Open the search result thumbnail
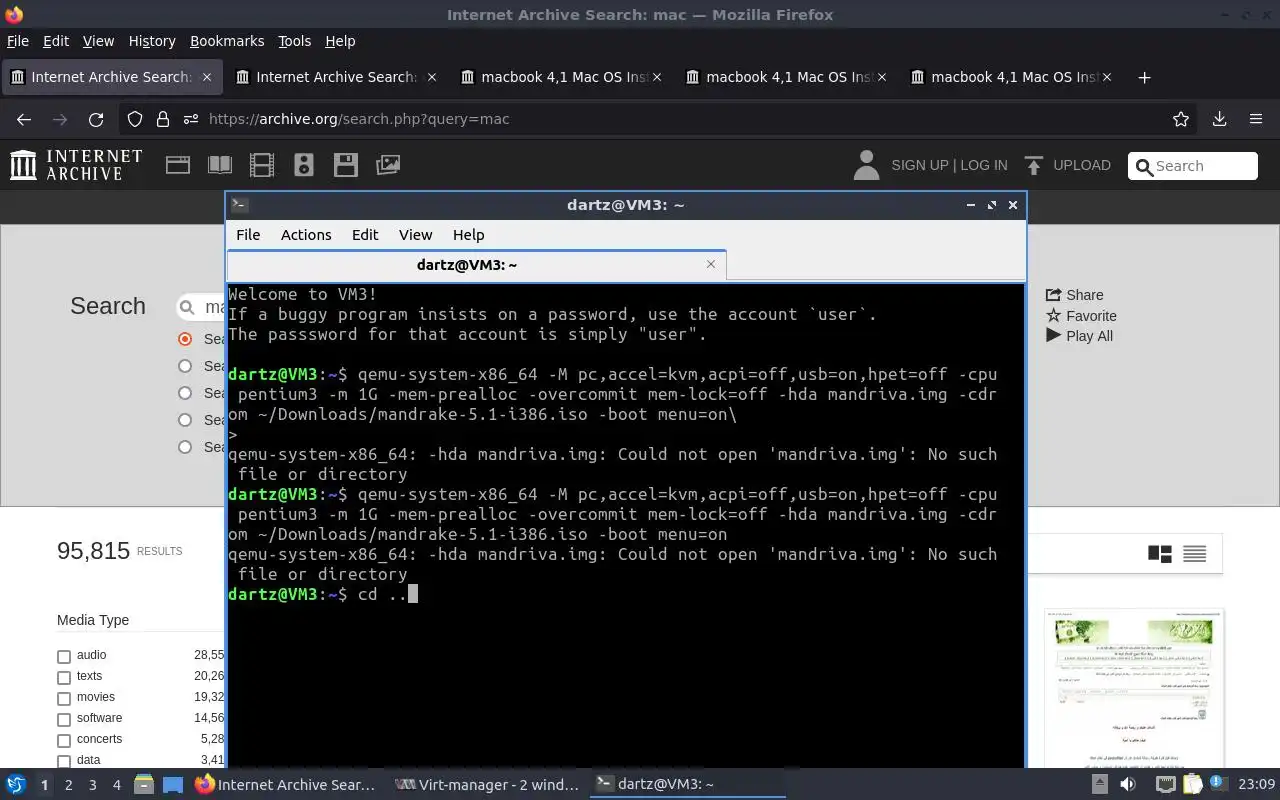The width and height of the screenshot is (1280, 800). (x=1134, y=688)
